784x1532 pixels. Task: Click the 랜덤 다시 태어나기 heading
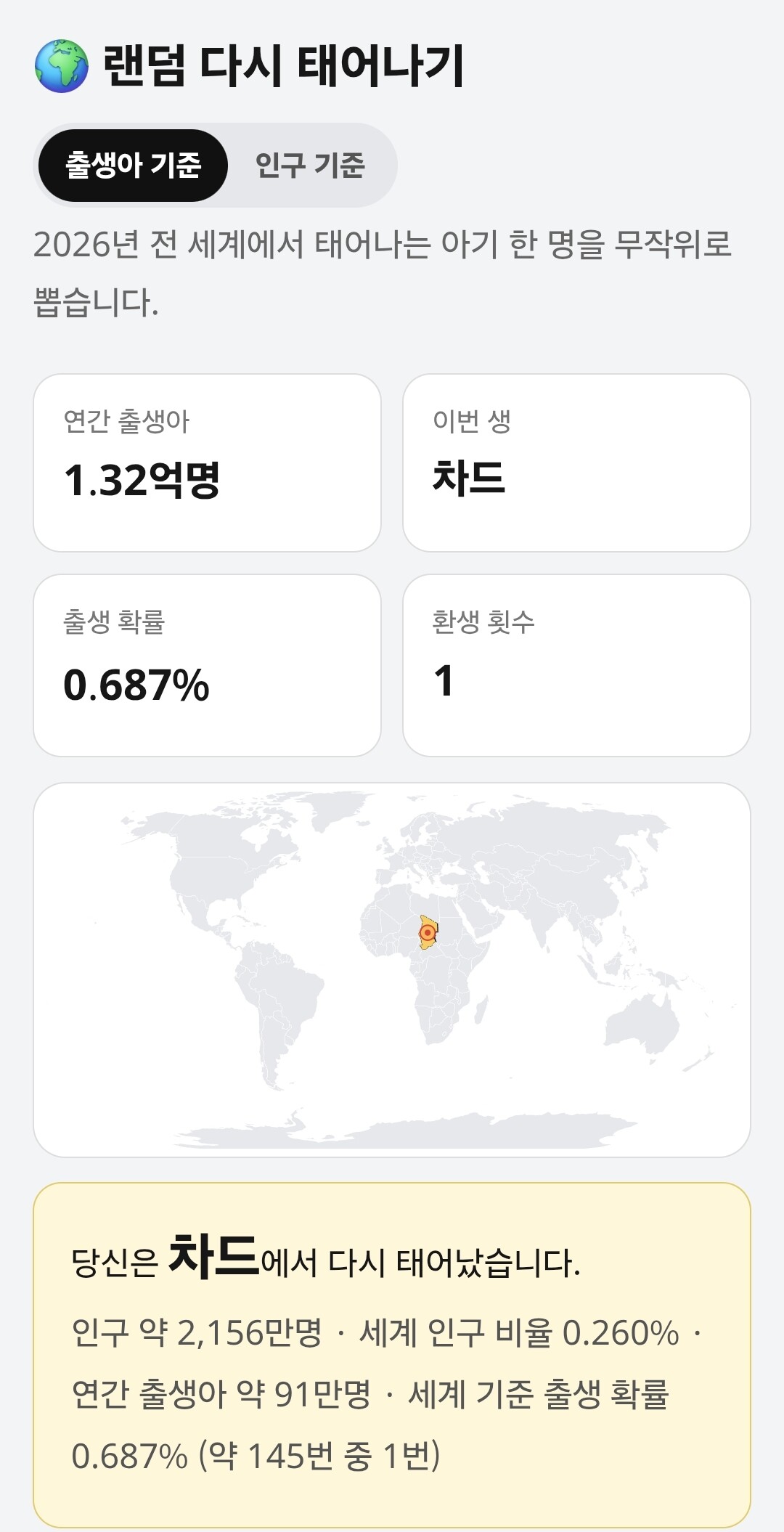pos(283,66)
